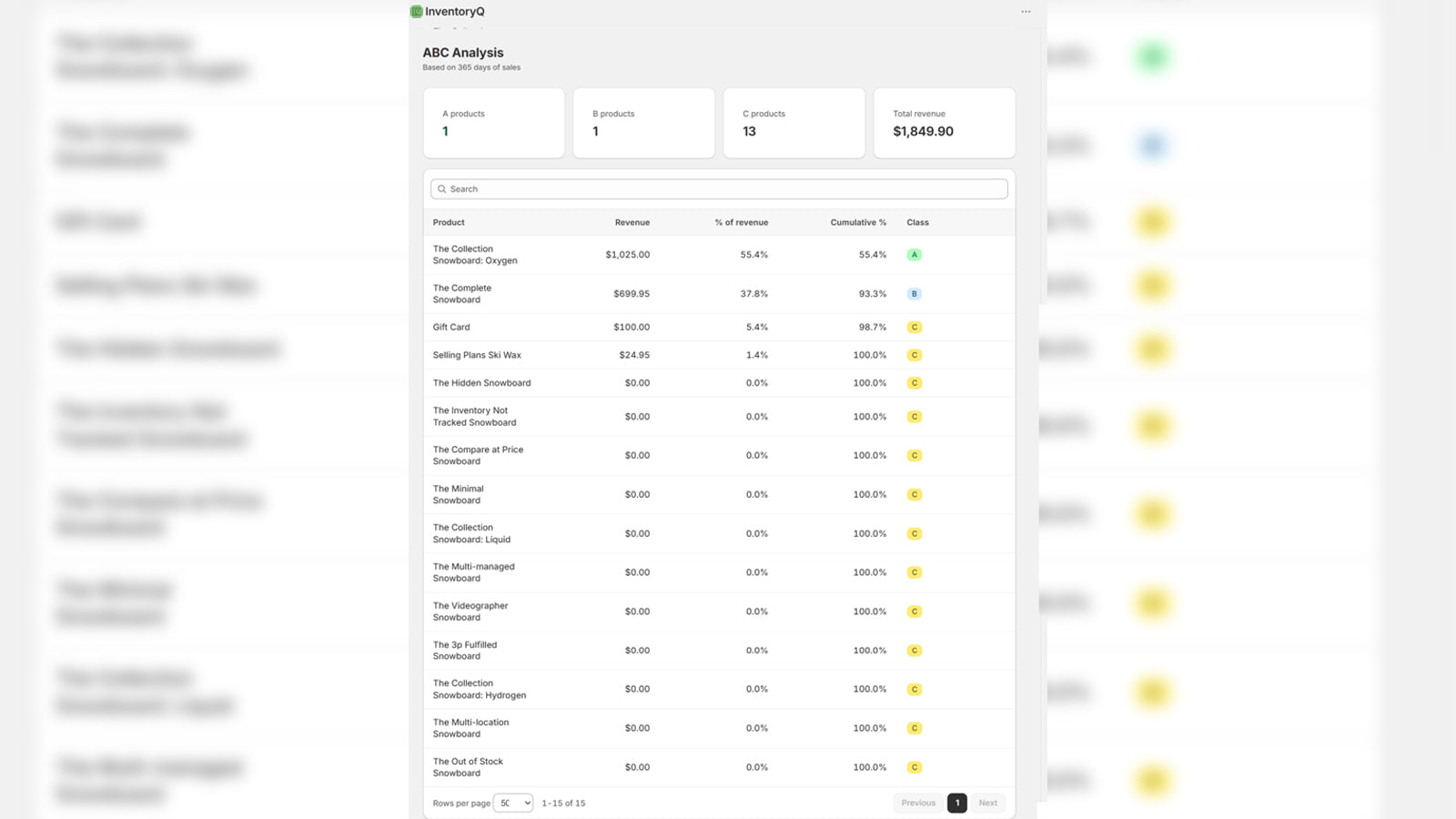
Task: Go to the Next page
Action: pyautogui.click(x=987, y=803)
